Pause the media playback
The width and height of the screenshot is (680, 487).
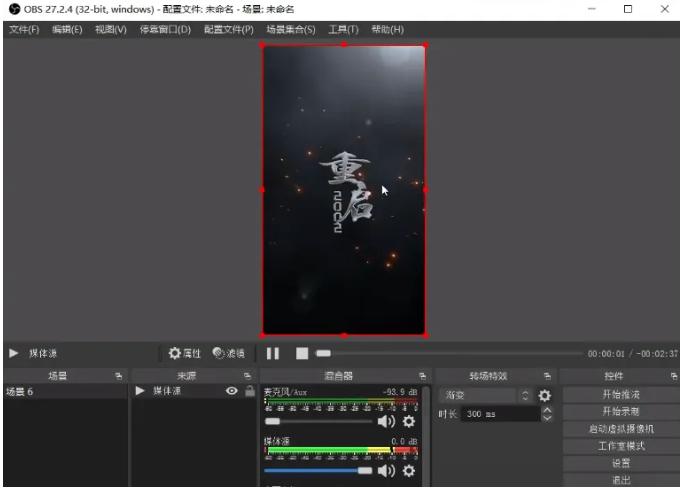point(273,353)
